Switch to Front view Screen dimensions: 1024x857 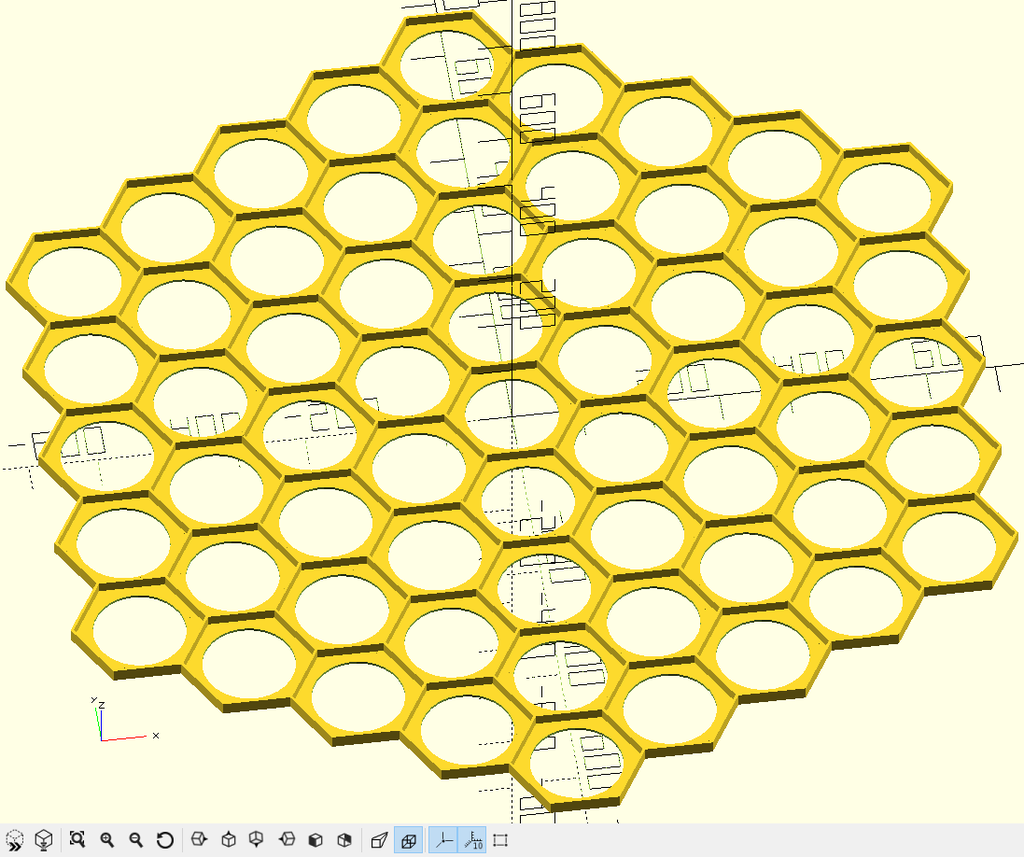[315, 839]
